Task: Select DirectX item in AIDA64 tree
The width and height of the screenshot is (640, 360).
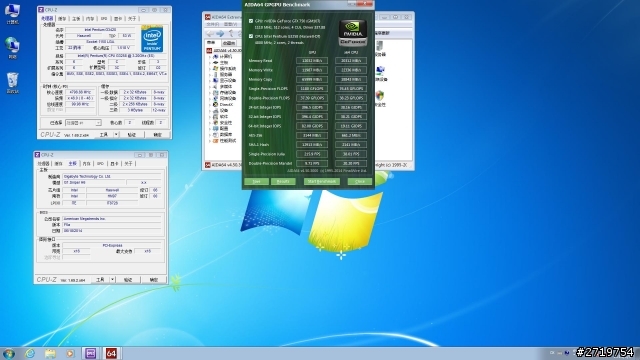Action: click(x=226, y=104)
